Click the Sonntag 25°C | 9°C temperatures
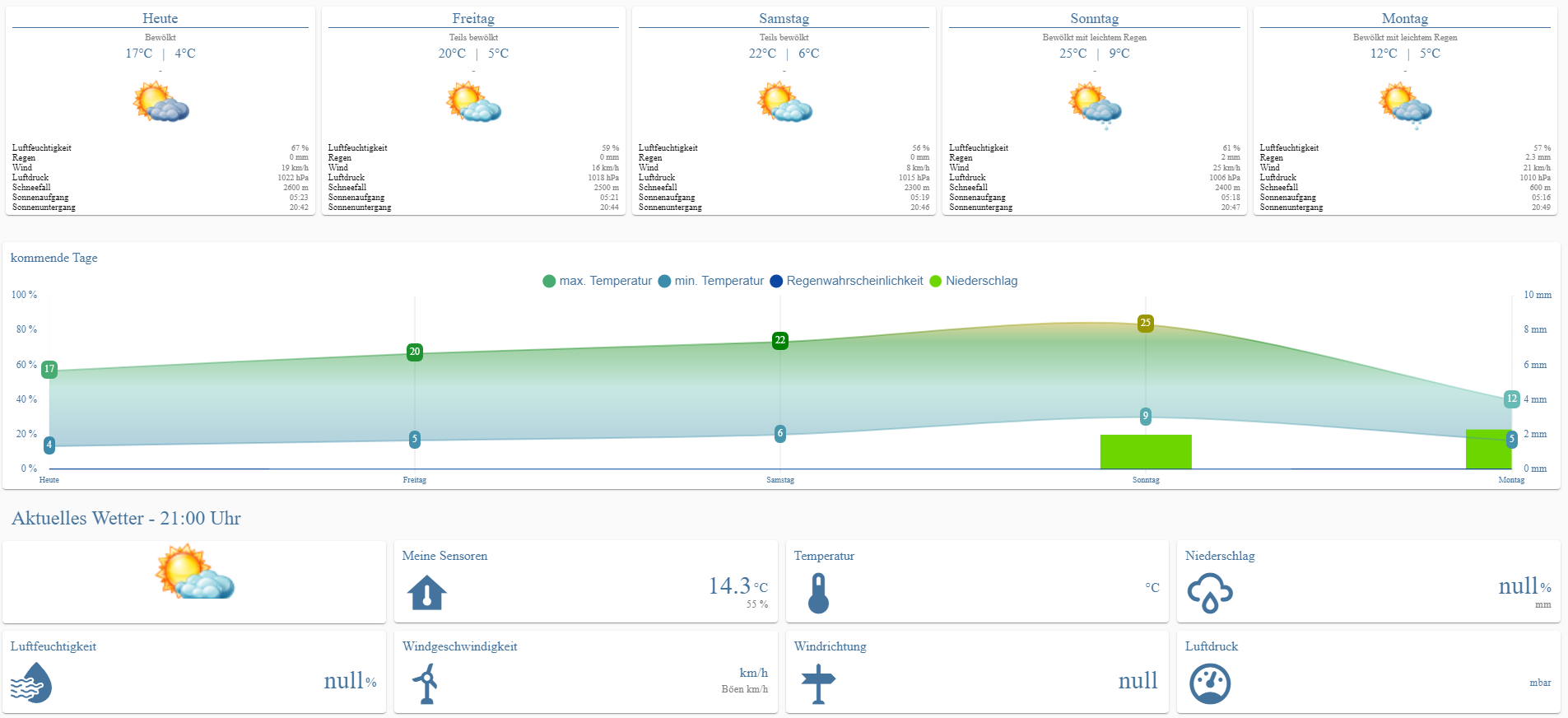This screenshot has width=1568, height=718. [1095, 54]
